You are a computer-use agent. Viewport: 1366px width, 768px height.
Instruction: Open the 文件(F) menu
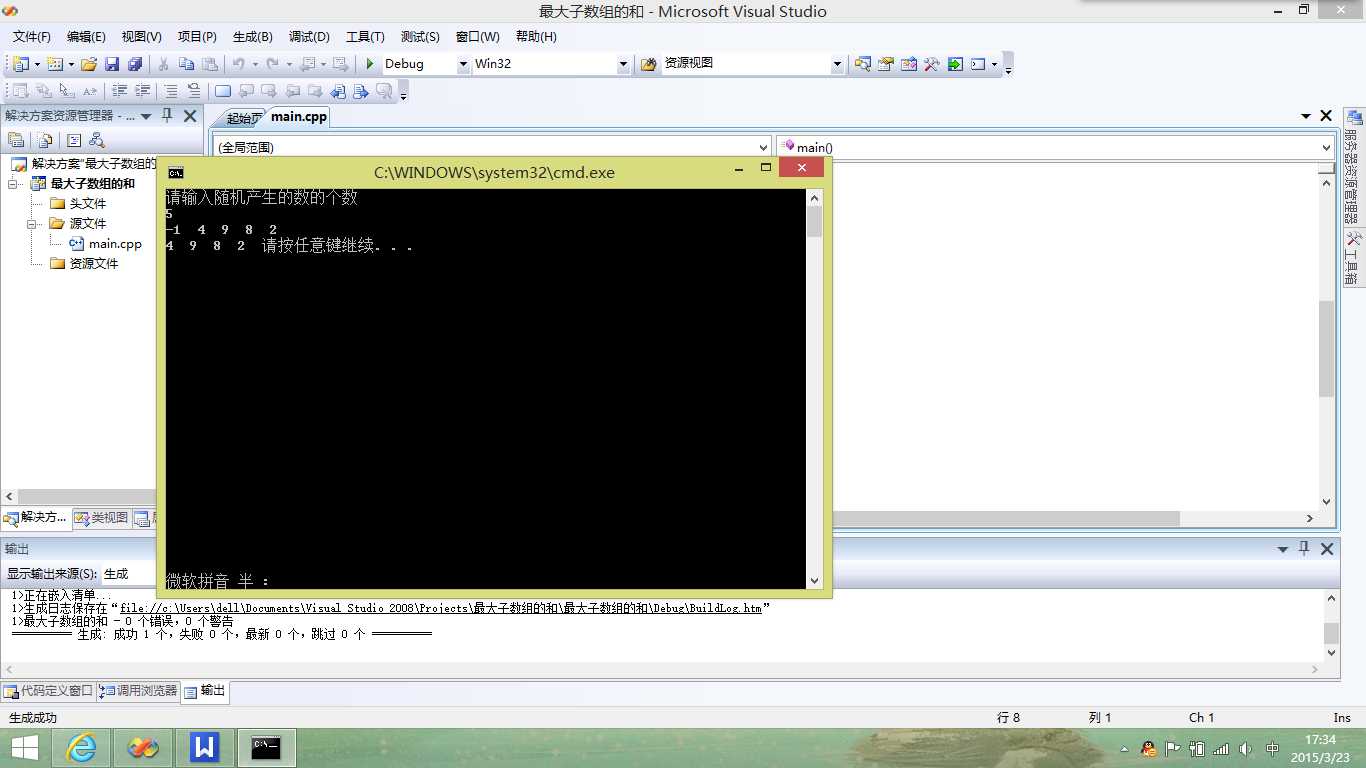coord(32,37)
